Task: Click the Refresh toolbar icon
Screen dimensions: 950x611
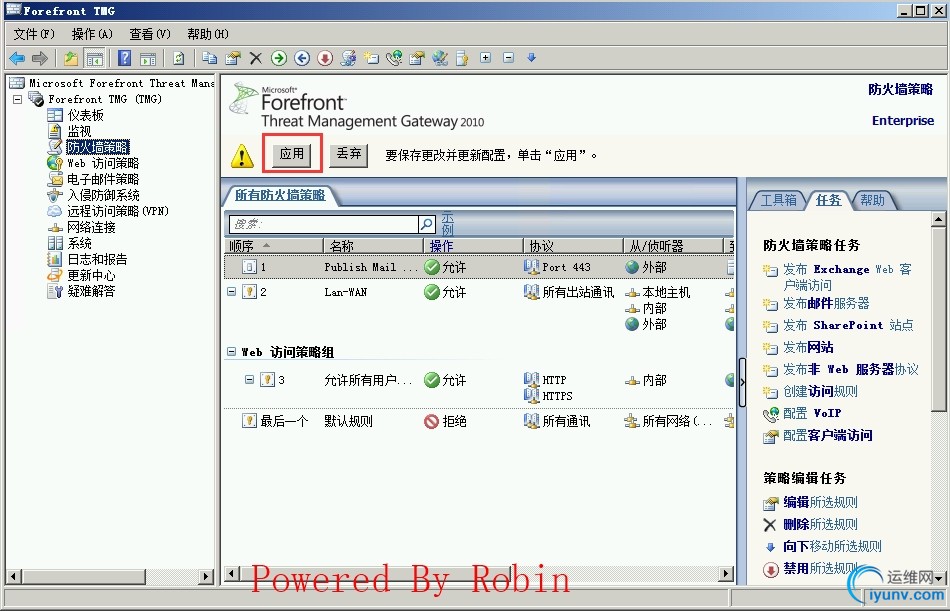Action: click(178, 58)
